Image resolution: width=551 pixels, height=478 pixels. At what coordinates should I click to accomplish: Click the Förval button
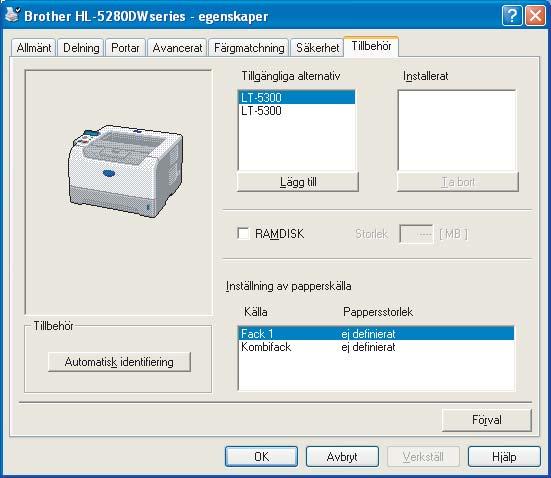(x=487, y=420)
